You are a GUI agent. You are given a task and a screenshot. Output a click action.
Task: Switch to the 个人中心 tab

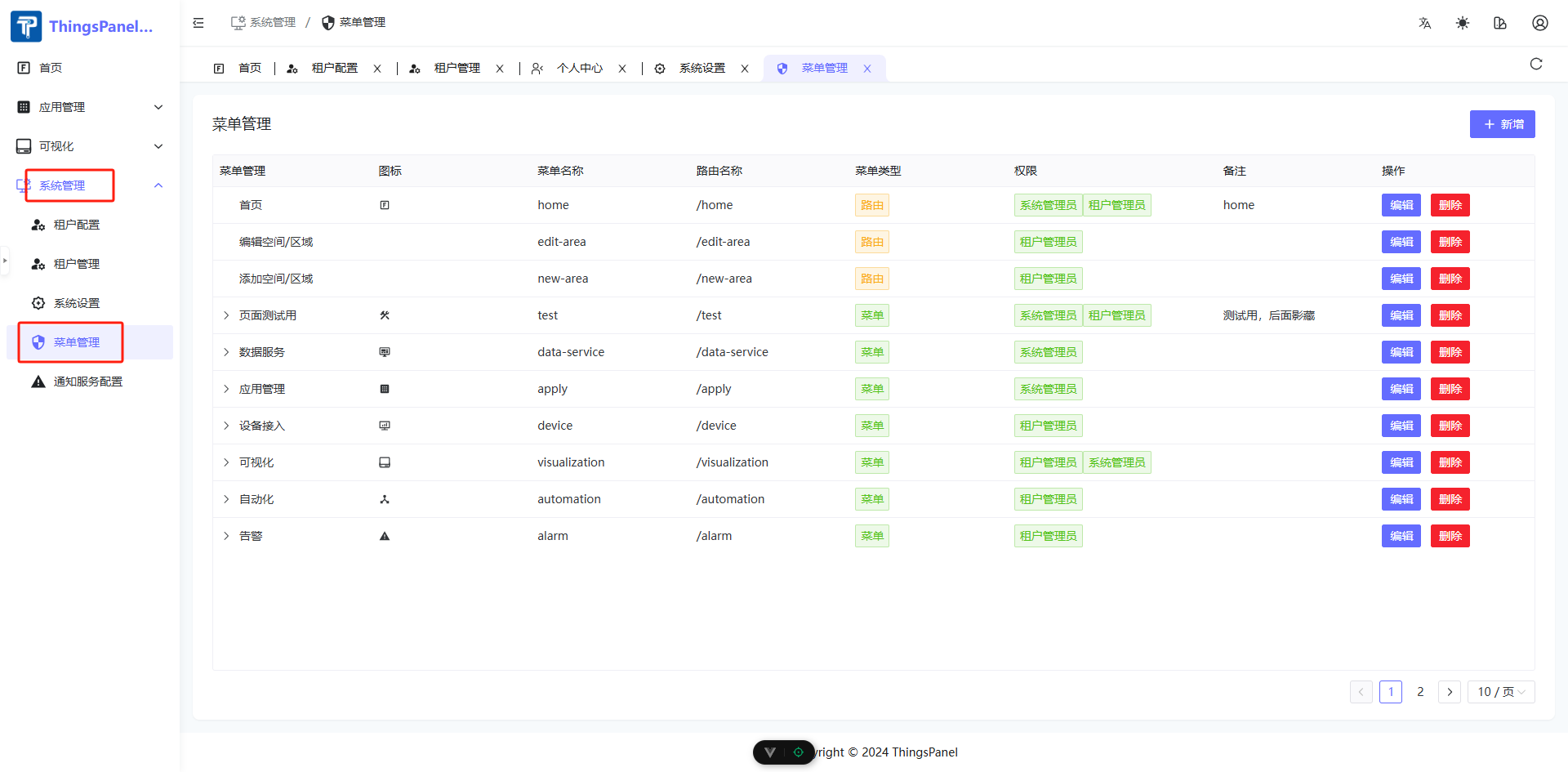(x=579, y=69)
